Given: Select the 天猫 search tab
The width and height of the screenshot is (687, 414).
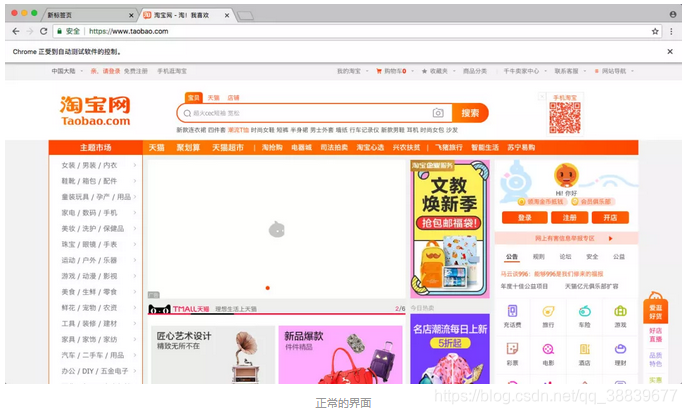Looking at the screenshot, I should click(213, 98).
